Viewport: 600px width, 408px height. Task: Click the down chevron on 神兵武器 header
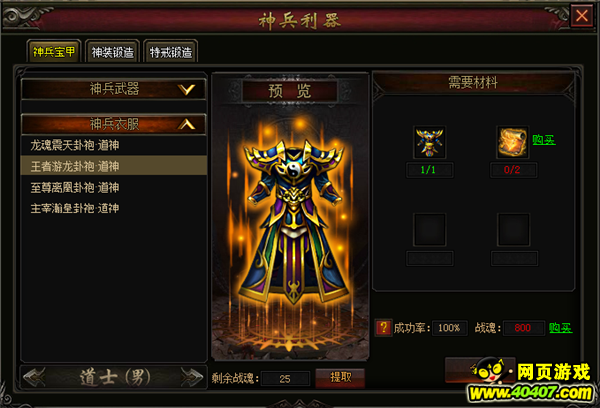coord(186,90)
